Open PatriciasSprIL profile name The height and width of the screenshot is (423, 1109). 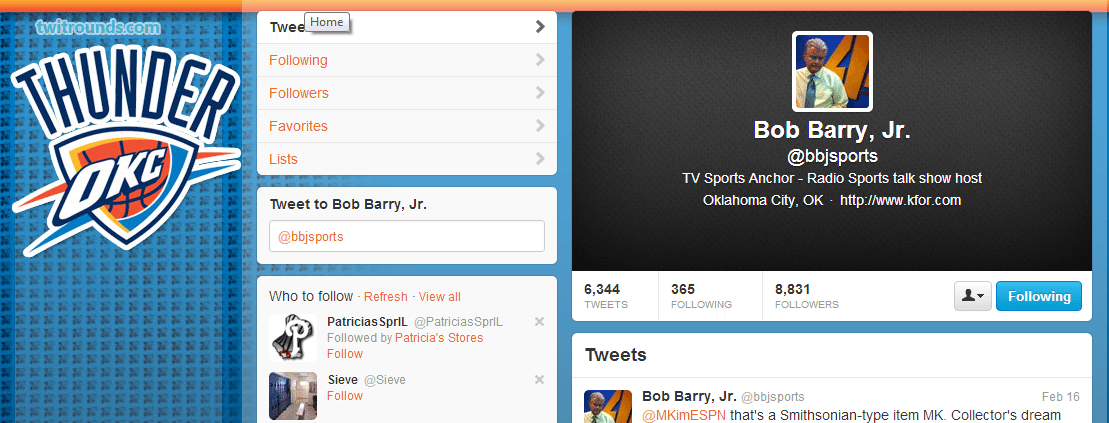pos(367,322)
